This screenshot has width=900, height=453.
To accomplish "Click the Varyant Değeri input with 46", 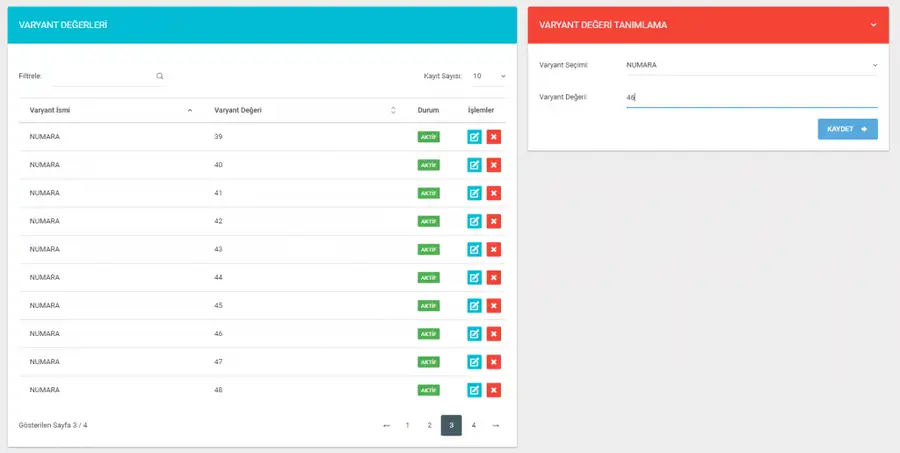I will tap(751, 98).
